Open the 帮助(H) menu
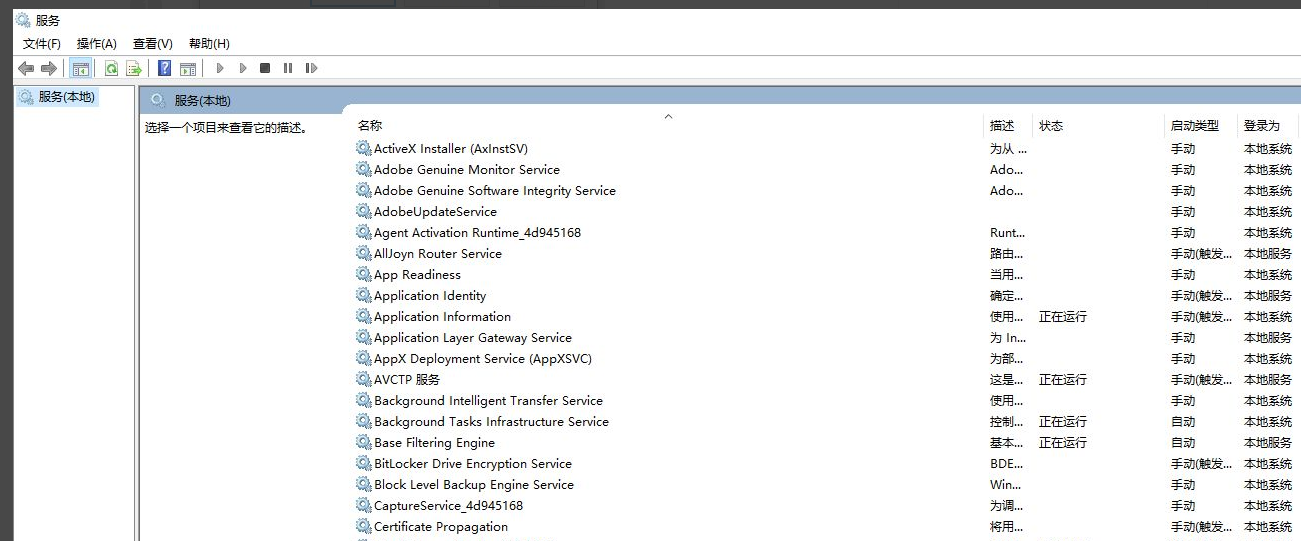The image size is (1301, 541). coord(209,44)
